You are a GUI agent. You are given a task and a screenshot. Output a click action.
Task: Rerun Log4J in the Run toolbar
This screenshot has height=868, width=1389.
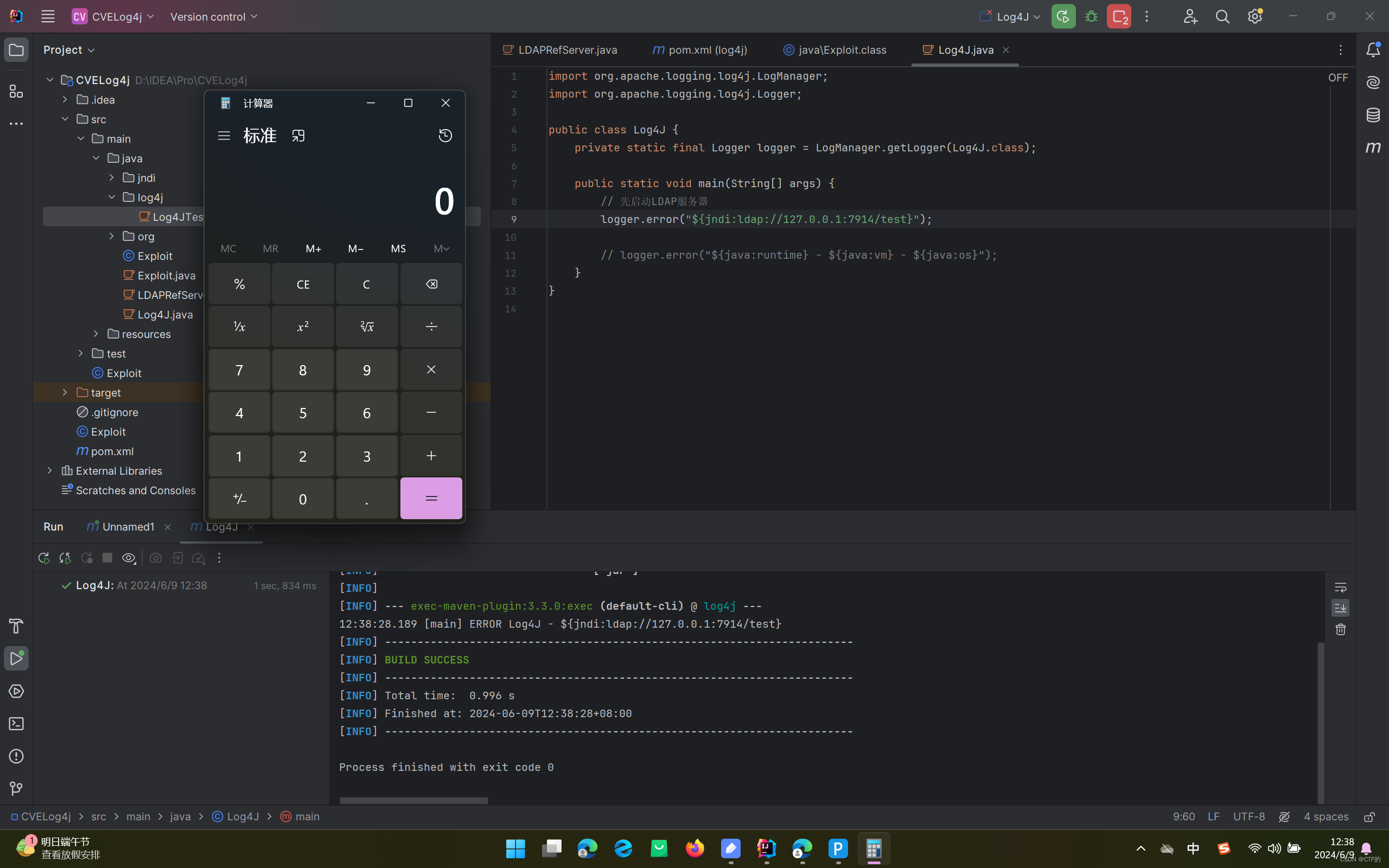tap(43, 558)
